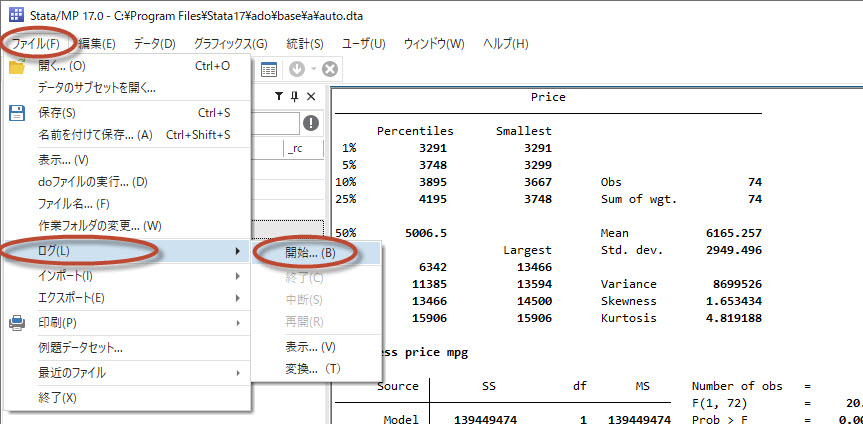Click the Std. dev. value 2949.496
The image size is (863, 424).
(x=734, y=251)
